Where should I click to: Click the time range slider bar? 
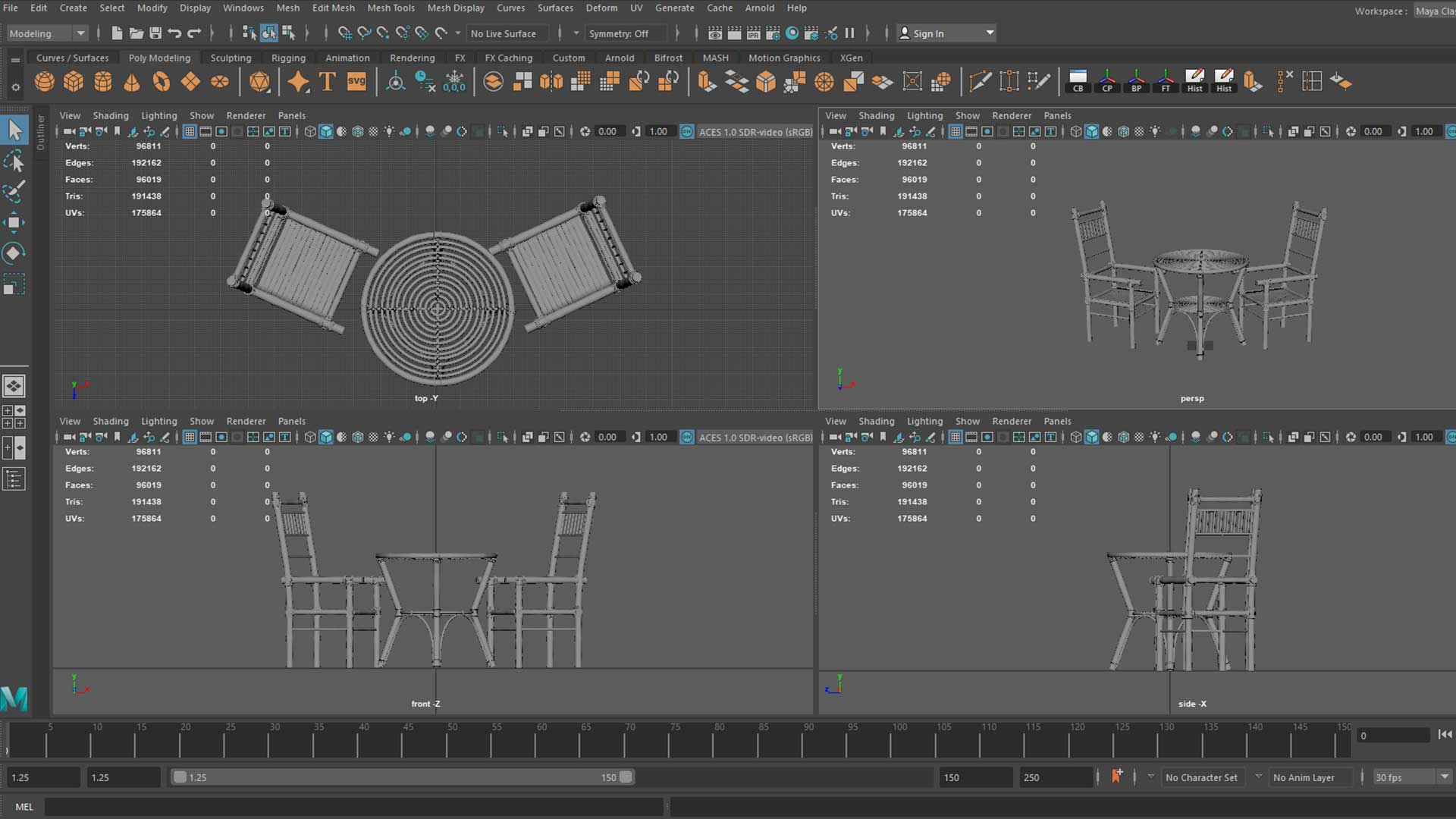pos(402,777)
